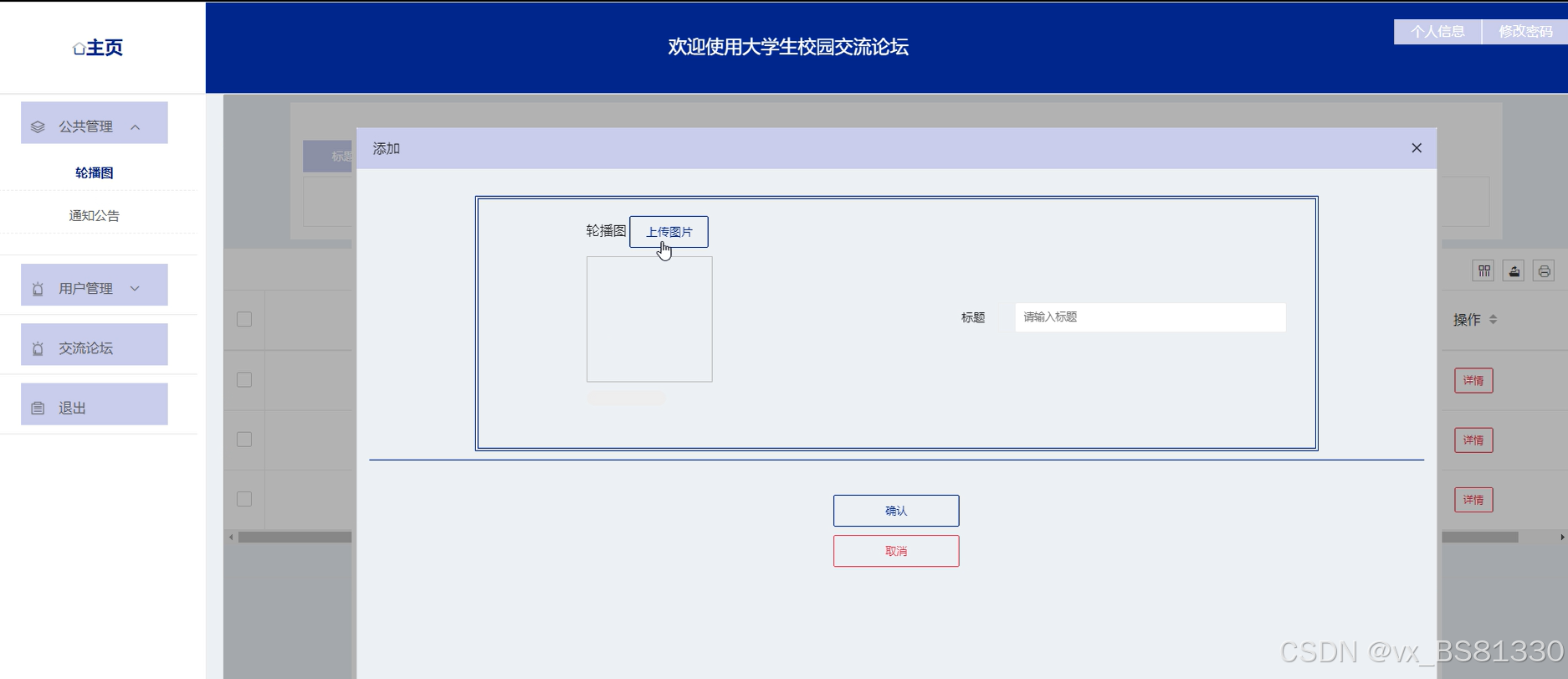
Task: Collapse the 公共管理 menu chevron
Action: (x=136, y=126)
